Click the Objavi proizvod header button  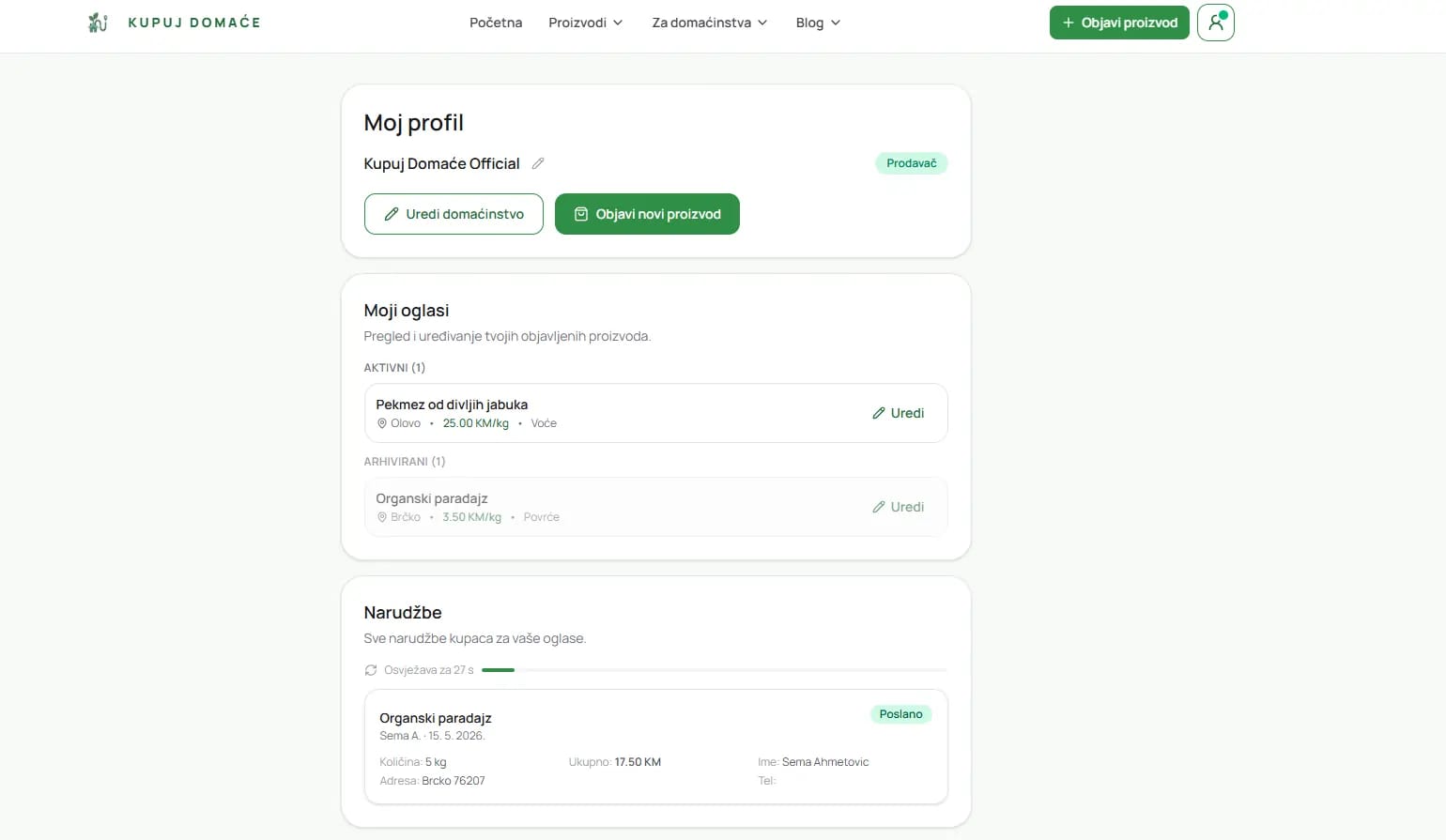tap(1119, 23)
